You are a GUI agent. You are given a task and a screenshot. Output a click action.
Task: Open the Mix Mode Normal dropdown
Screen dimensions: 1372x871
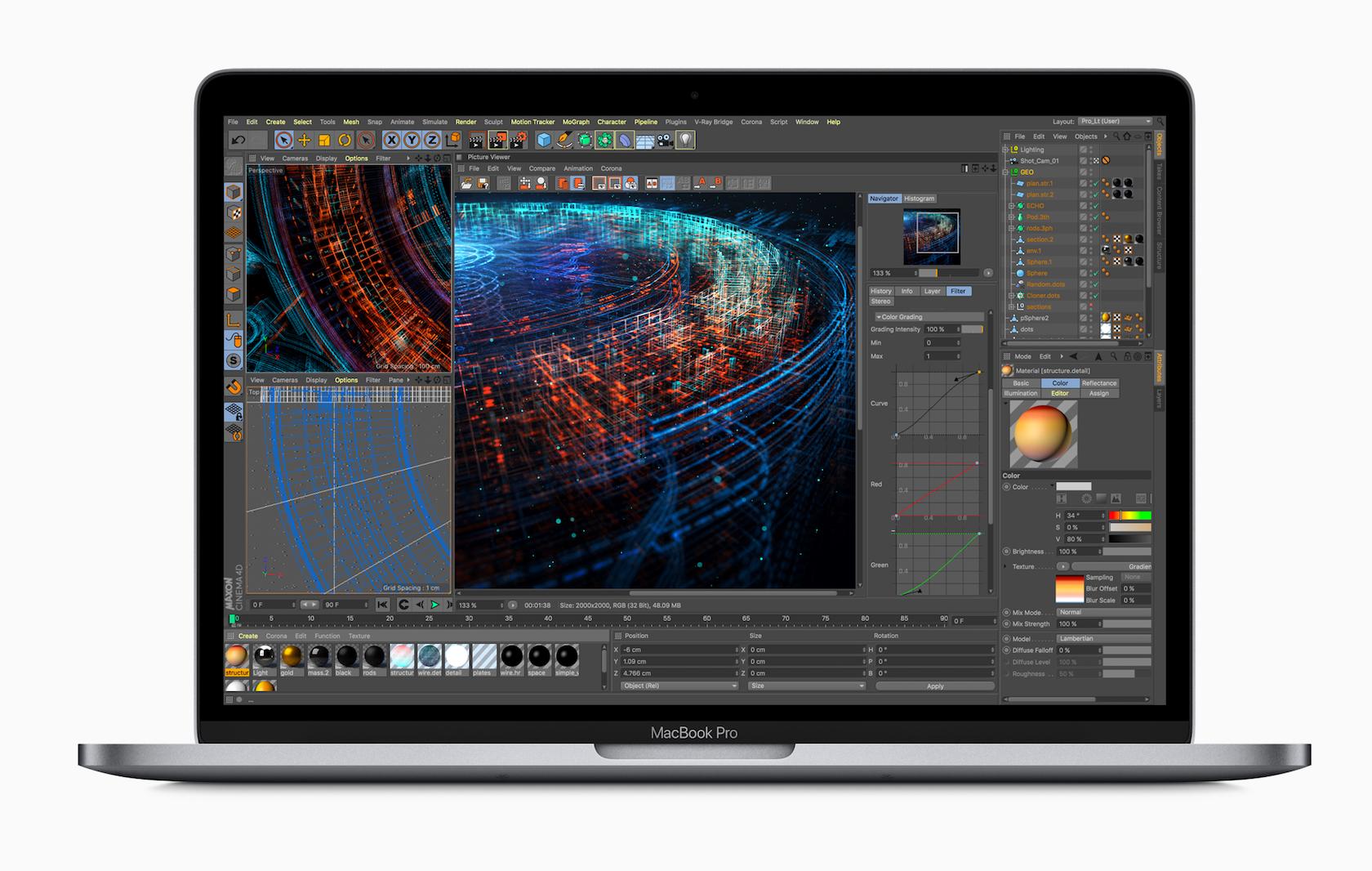tap(1104, 612)
